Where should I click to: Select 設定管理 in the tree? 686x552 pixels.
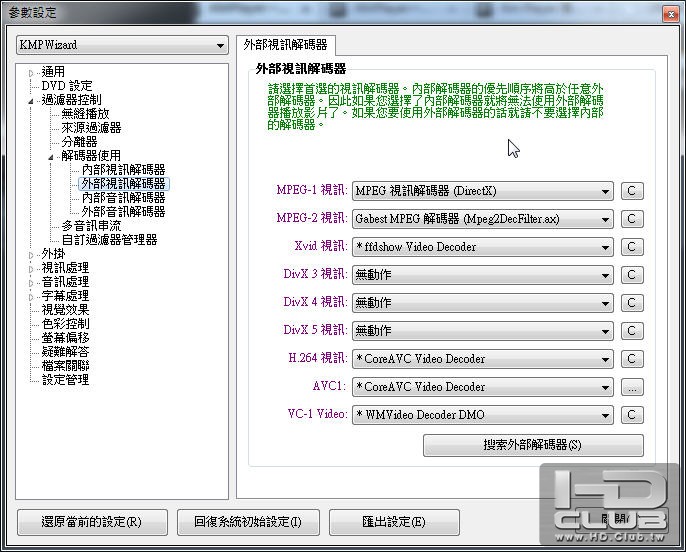pyautogui.click(x=65, y=380)
